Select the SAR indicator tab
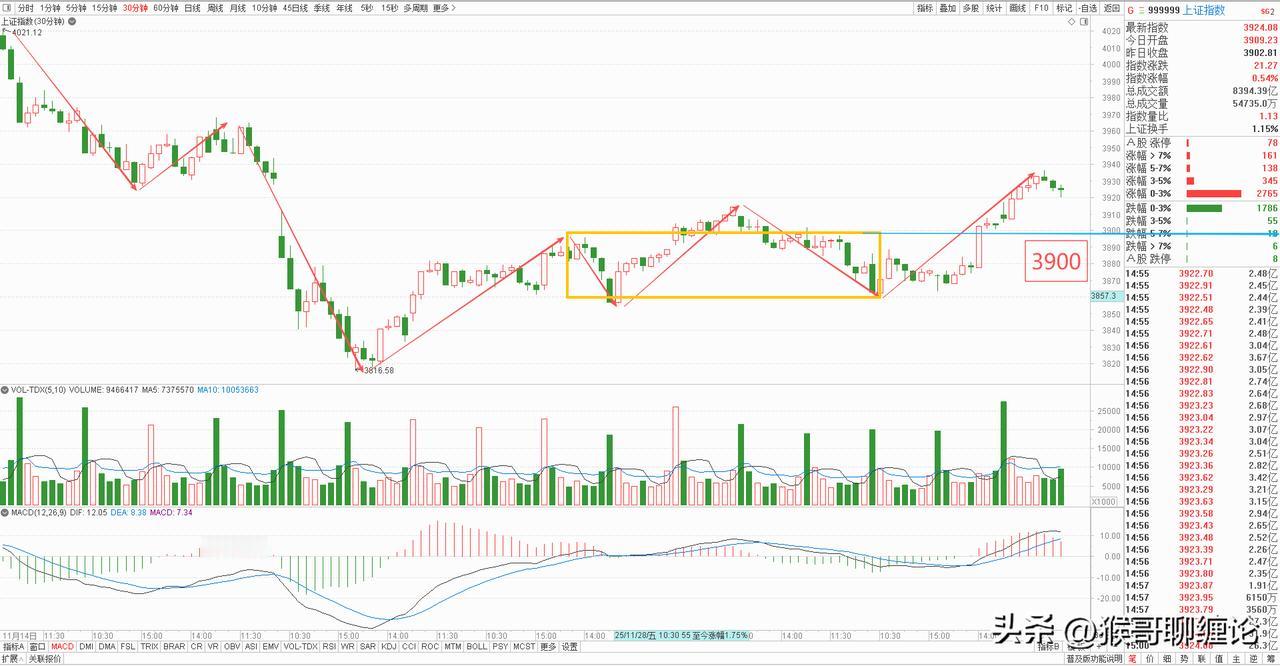Screen dimensions: 1280x666 pyautogui.click(x=368, y=646)
